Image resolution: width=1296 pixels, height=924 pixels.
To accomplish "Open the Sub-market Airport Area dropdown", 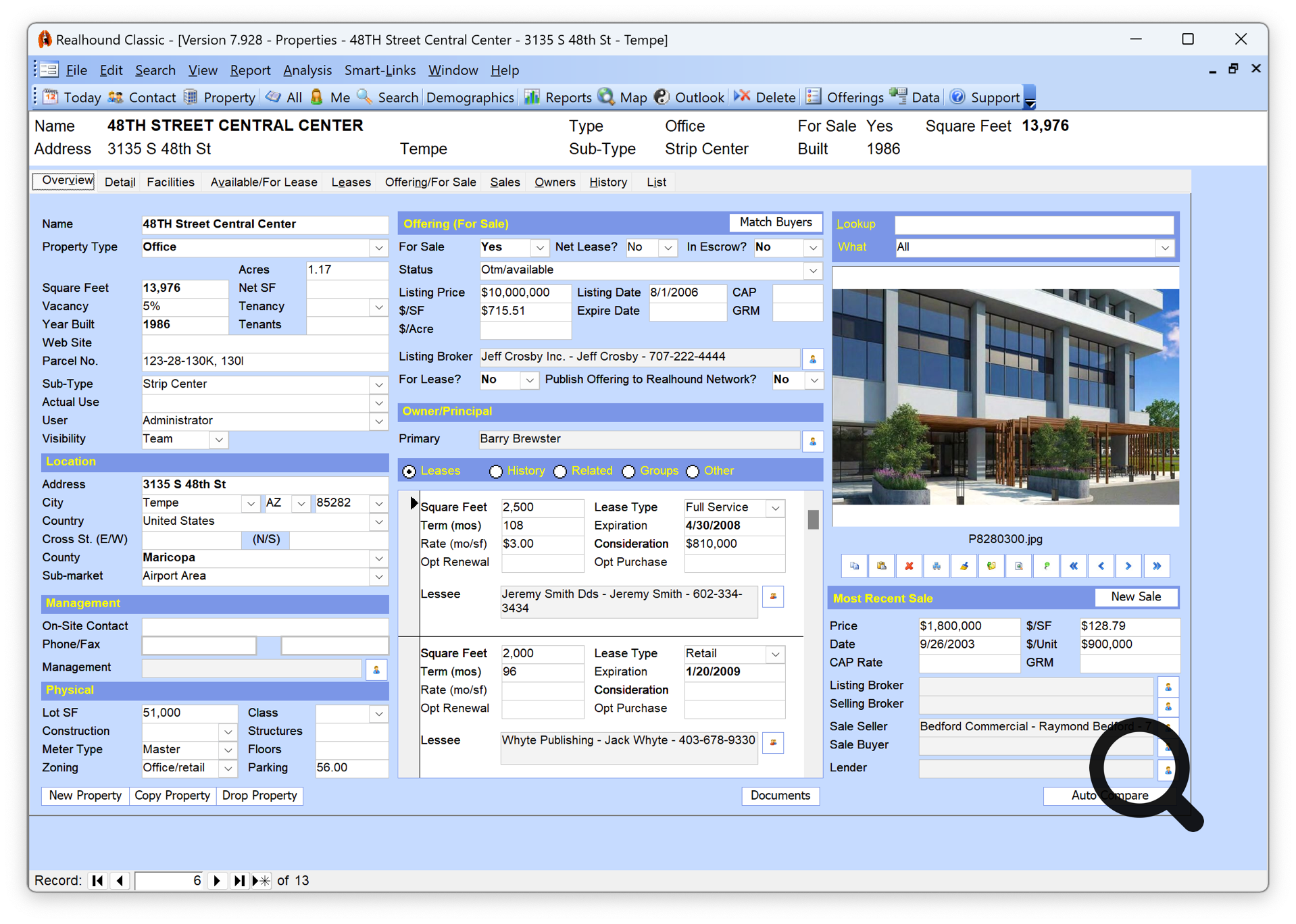I will tap(379, 577).
